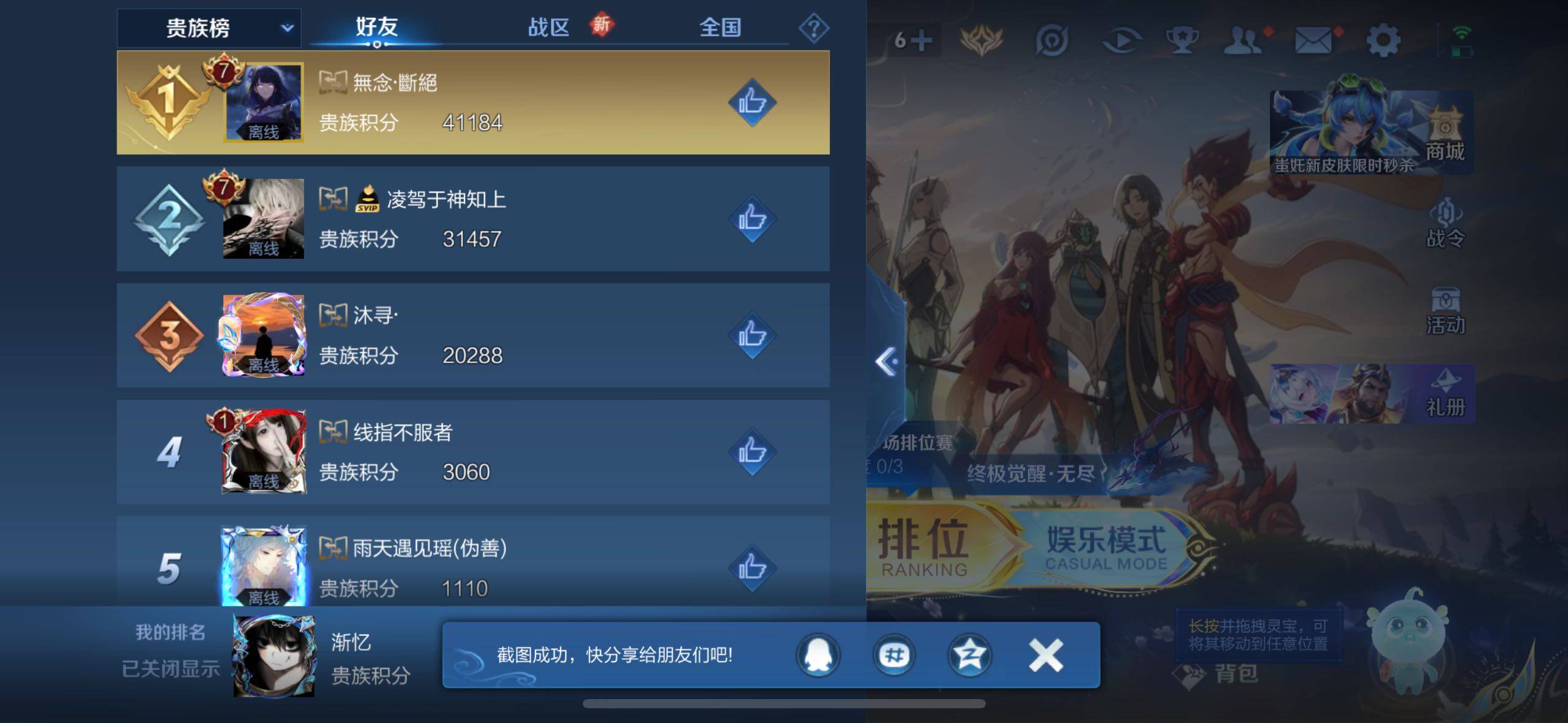The width and height of the screenshot is (1568, 723).
Task: Like player 沐寻· with thumbs up
Action: (x=752, y=335)
